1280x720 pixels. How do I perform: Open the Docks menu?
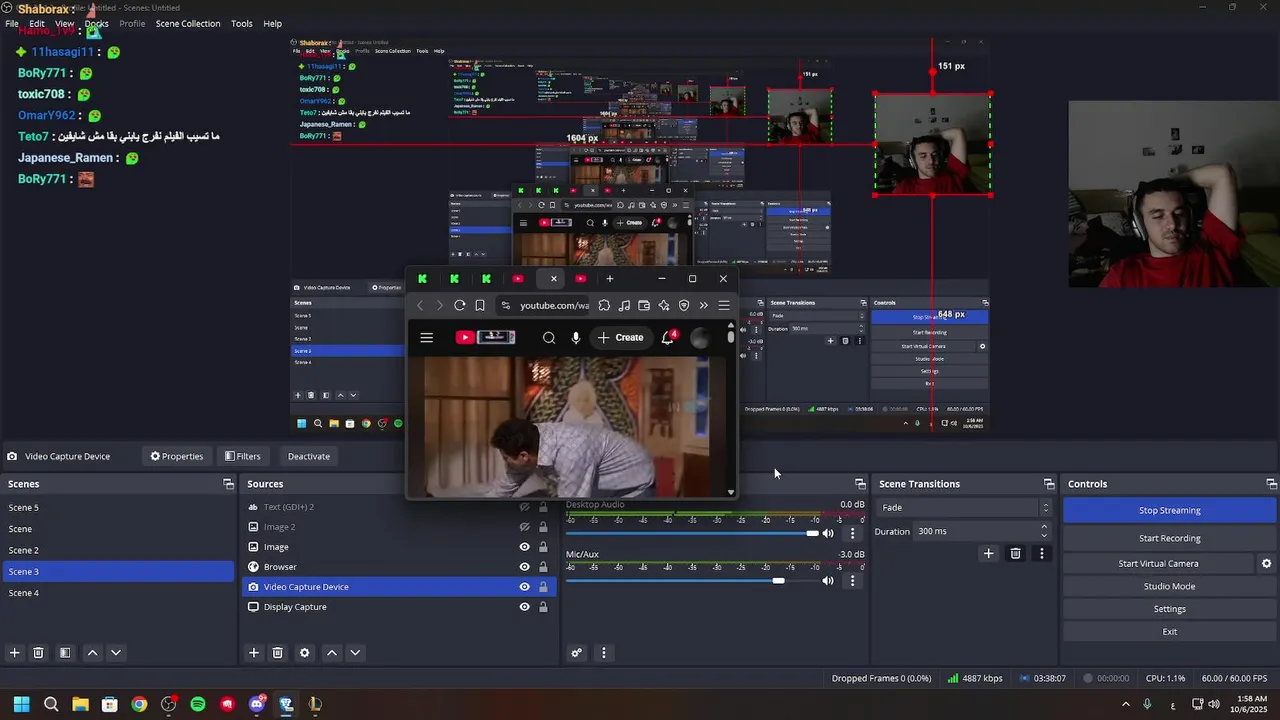pos(96,23)
